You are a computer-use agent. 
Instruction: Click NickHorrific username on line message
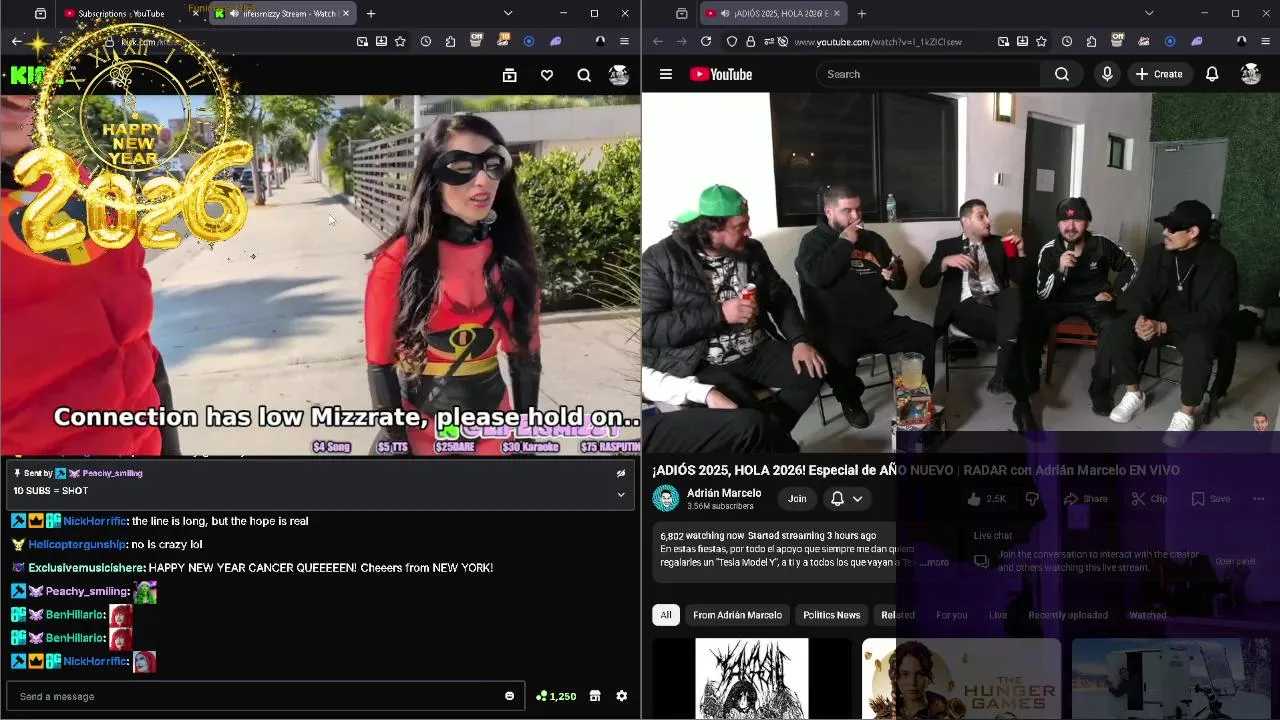(x=95, y=521)
